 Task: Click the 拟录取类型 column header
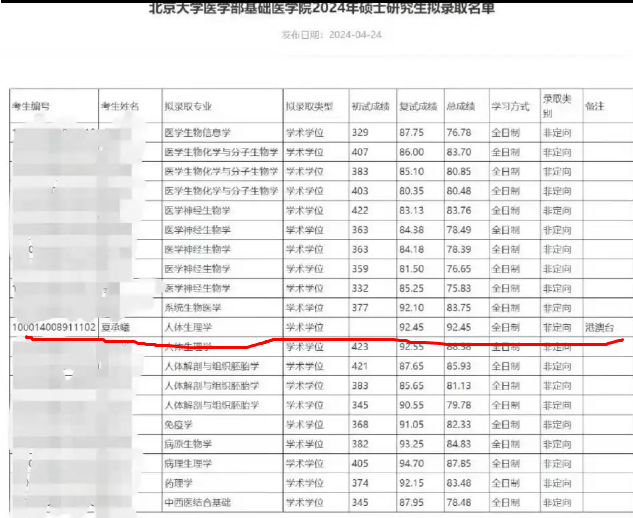310,107
